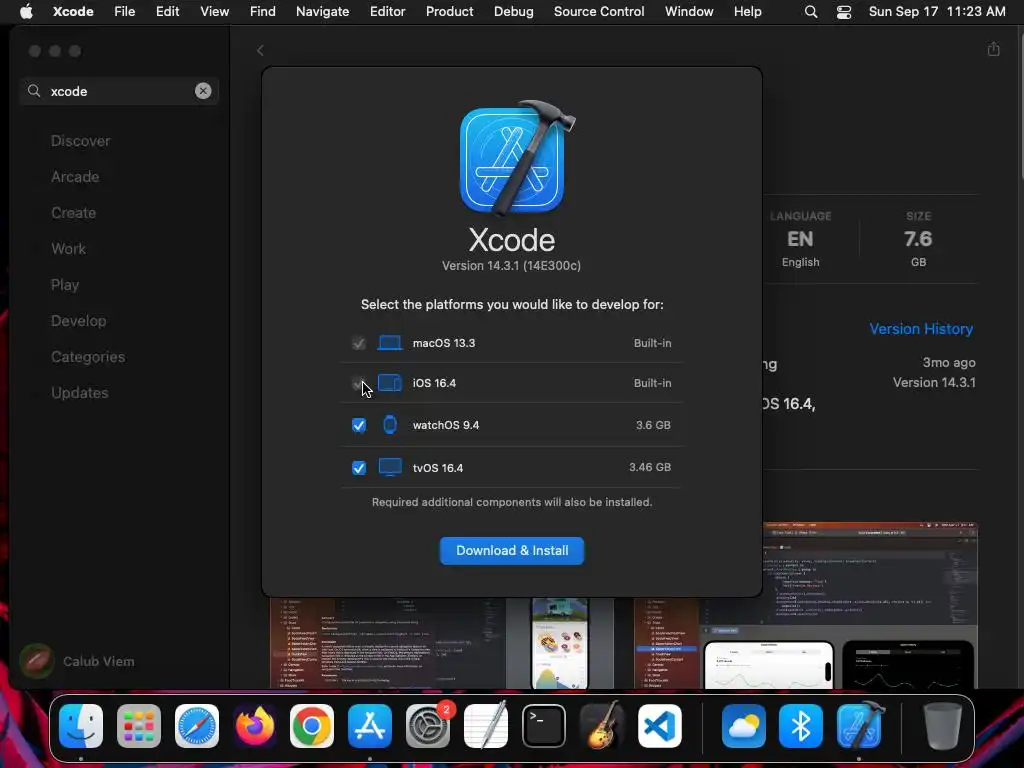
Task: Open Bluetooth app from the Dock
Action: tap(801, 726)
